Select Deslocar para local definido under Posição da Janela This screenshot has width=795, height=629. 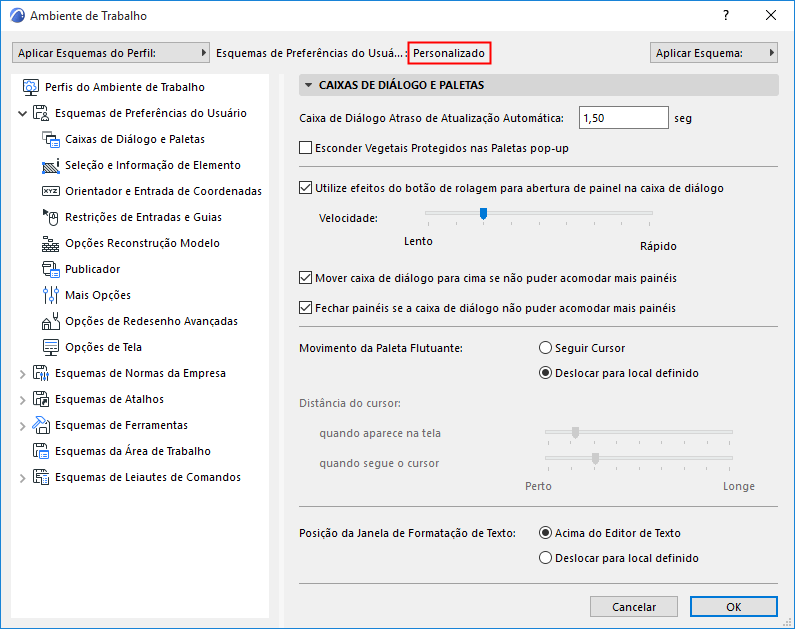545,558
